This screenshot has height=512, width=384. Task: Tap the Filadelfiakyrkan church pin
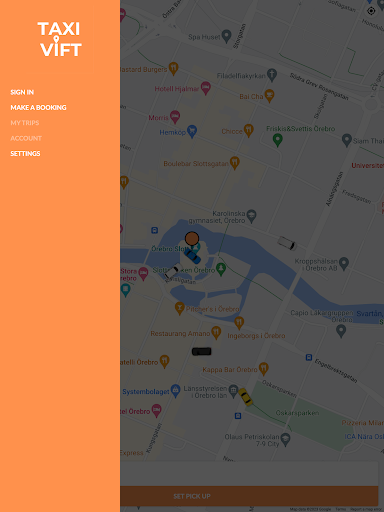click(x=272, y=75)
